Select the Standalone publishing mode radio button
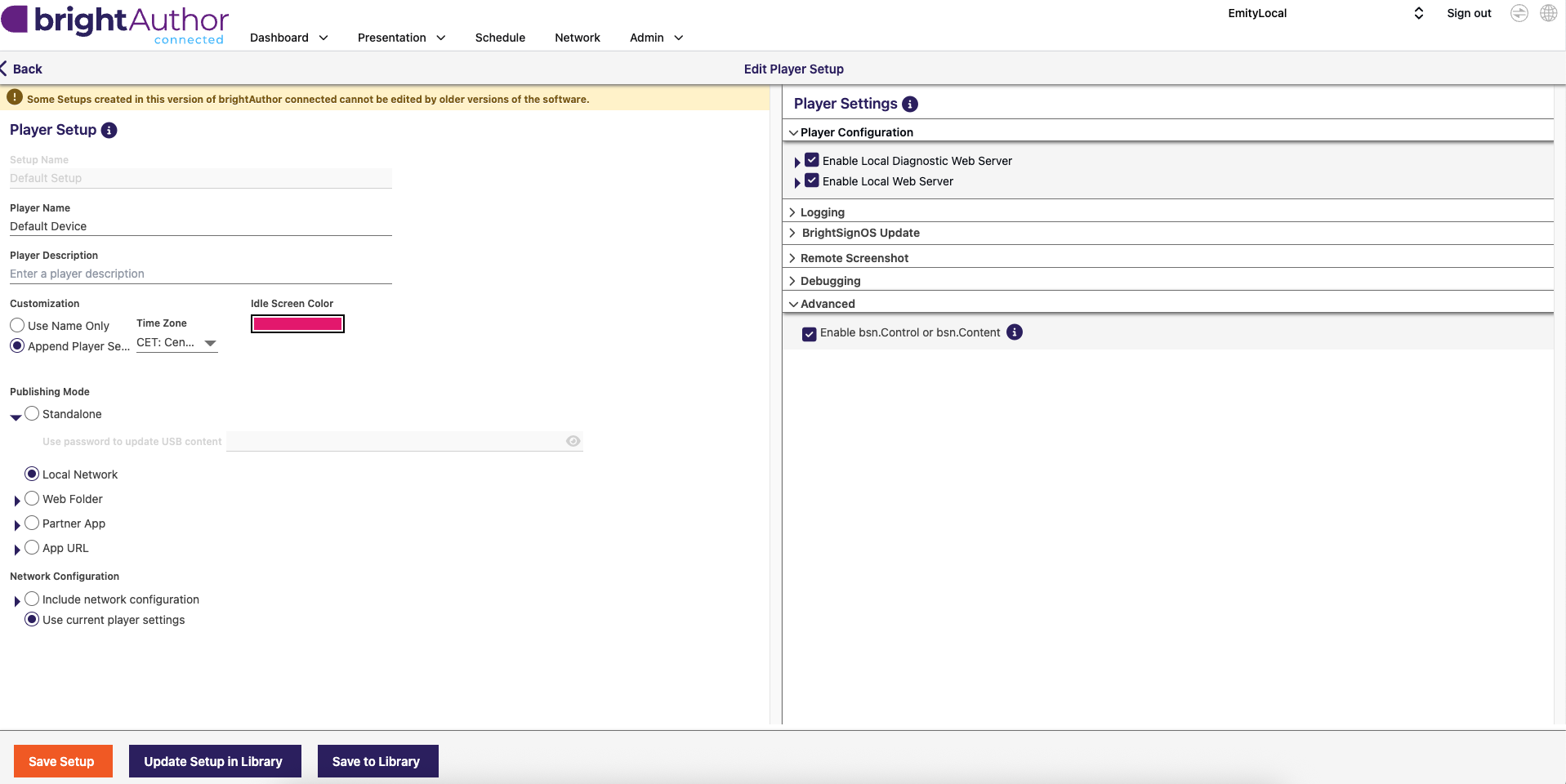 [32, 413]
